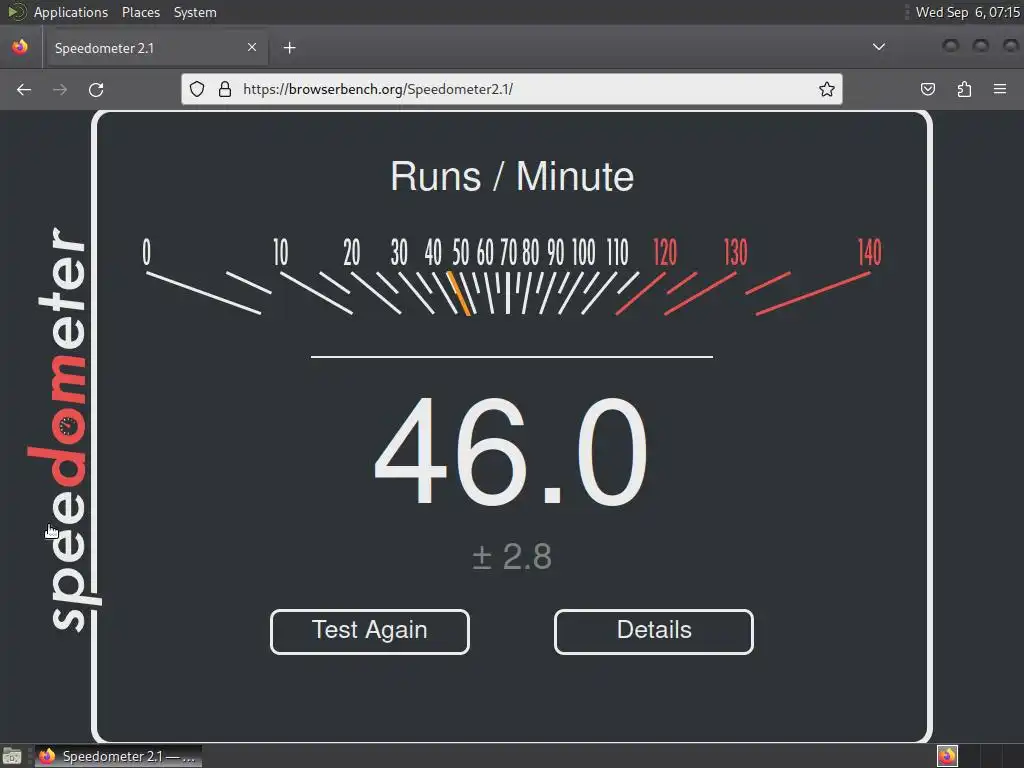
Task: Open the System menu
Action: click(195, 12)
